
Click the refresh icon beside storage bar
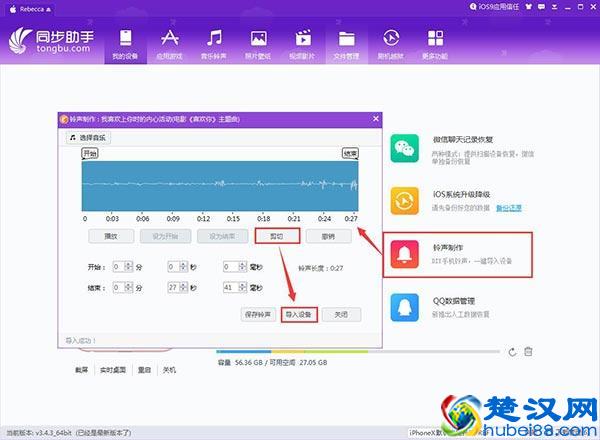[x=512, y=352]
